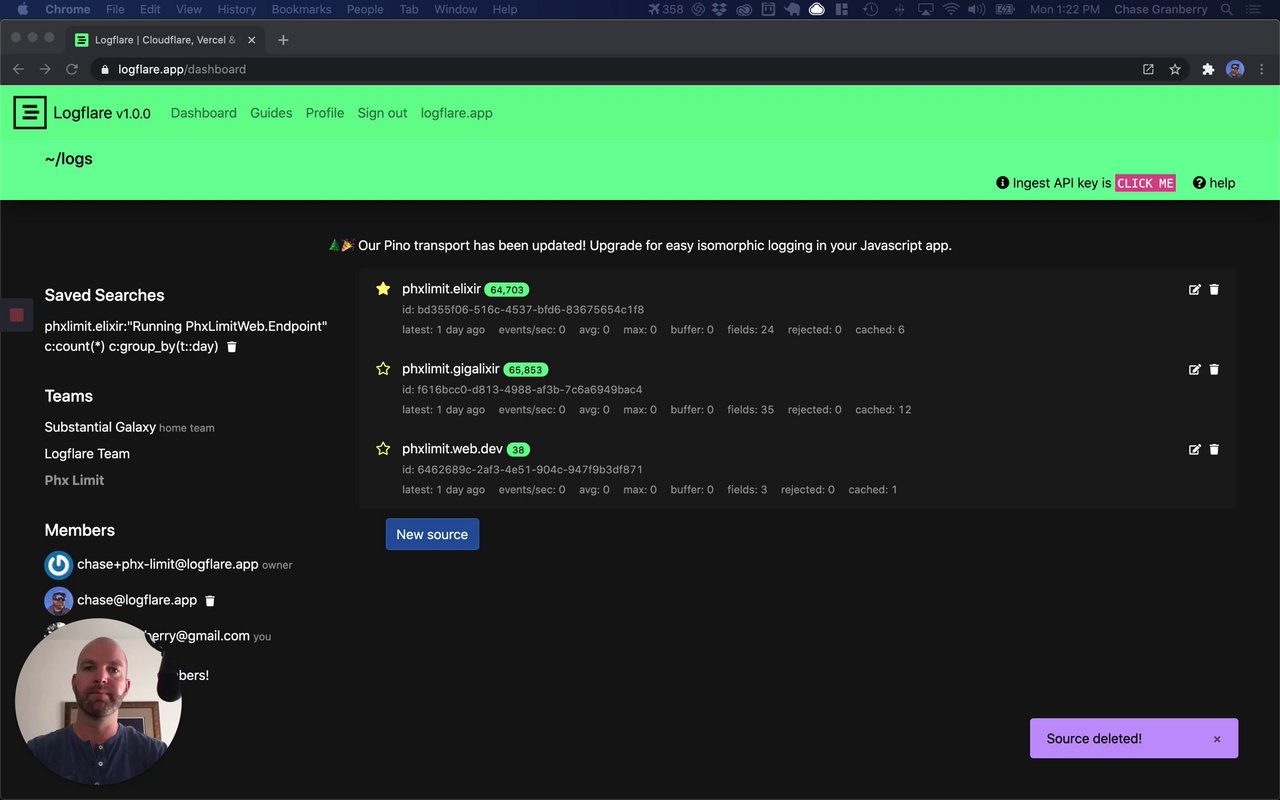
Task: Click the Pino transport update announcement
Action: 640,245
